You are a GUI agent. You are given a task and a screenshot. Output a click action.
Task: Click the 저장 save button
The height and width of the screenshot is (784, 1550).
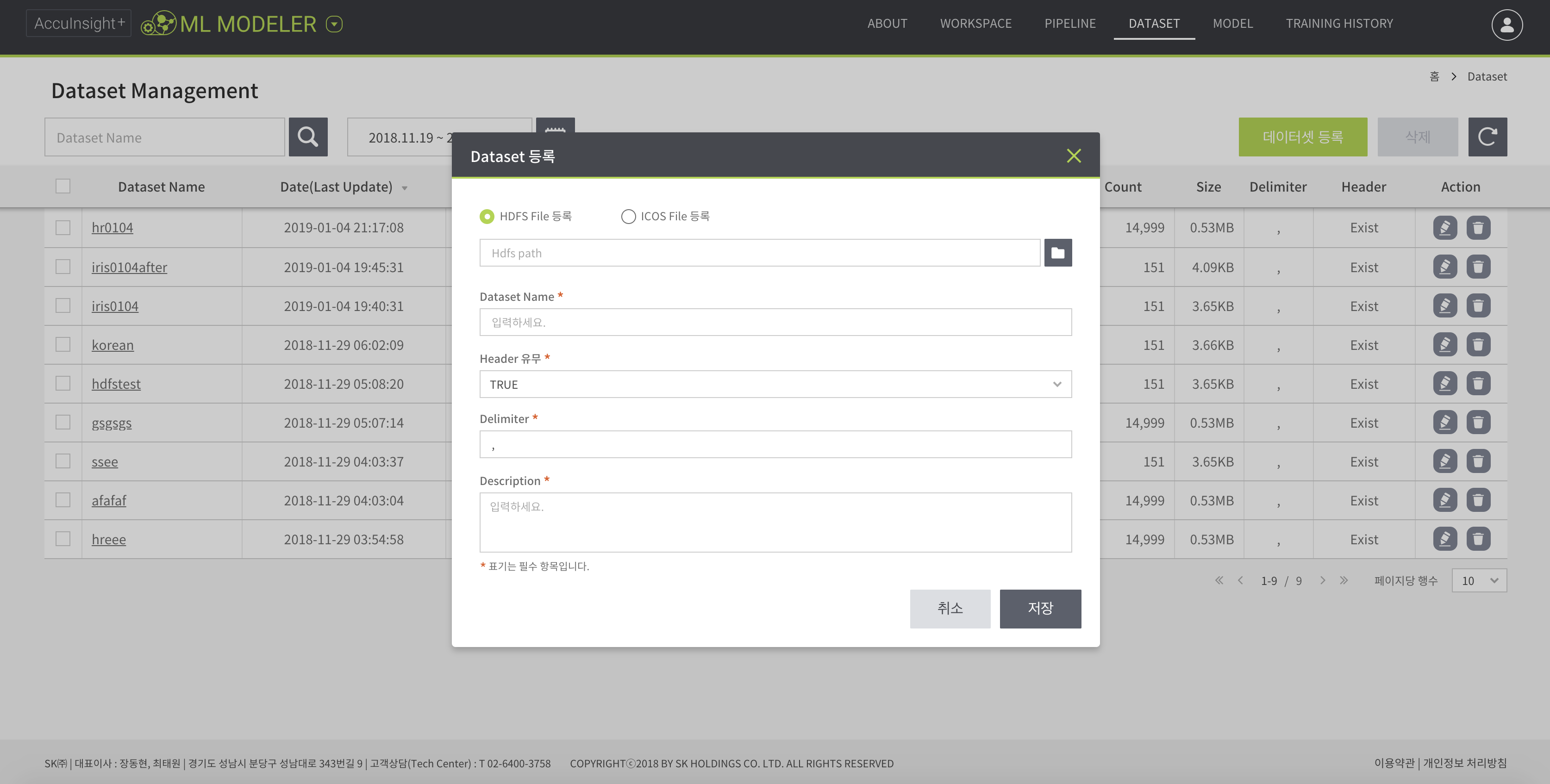click(1040, 608)
